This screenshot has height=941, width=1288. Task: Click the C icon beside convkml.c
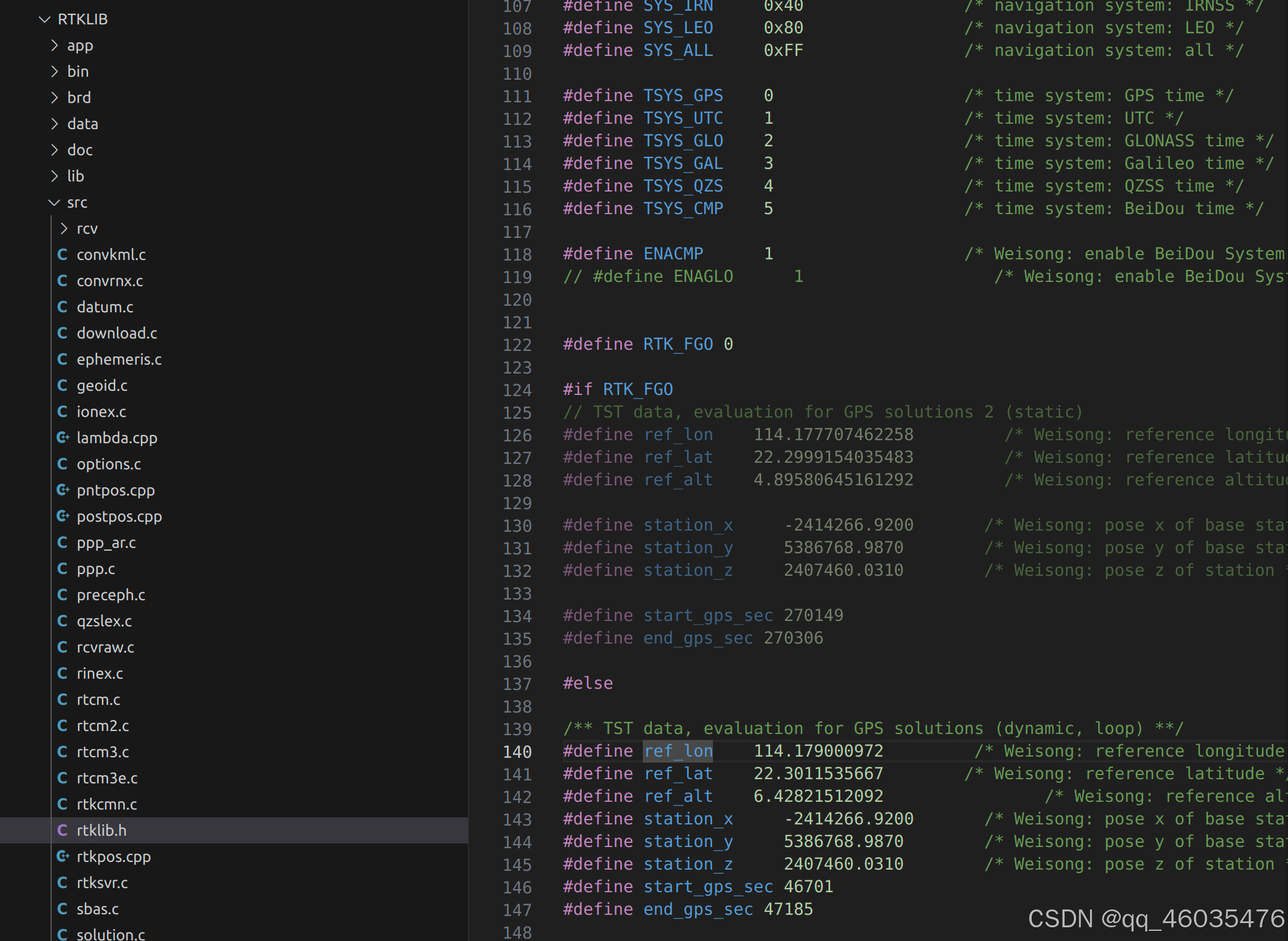click(63, 254)
